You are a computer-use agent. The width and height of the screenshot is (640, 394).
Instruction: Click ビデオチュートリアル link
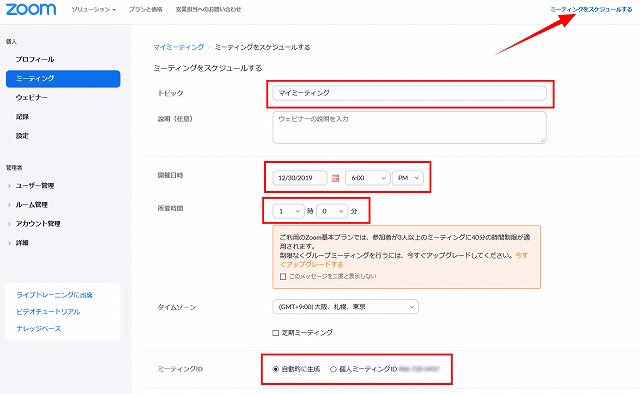(48, 312)
